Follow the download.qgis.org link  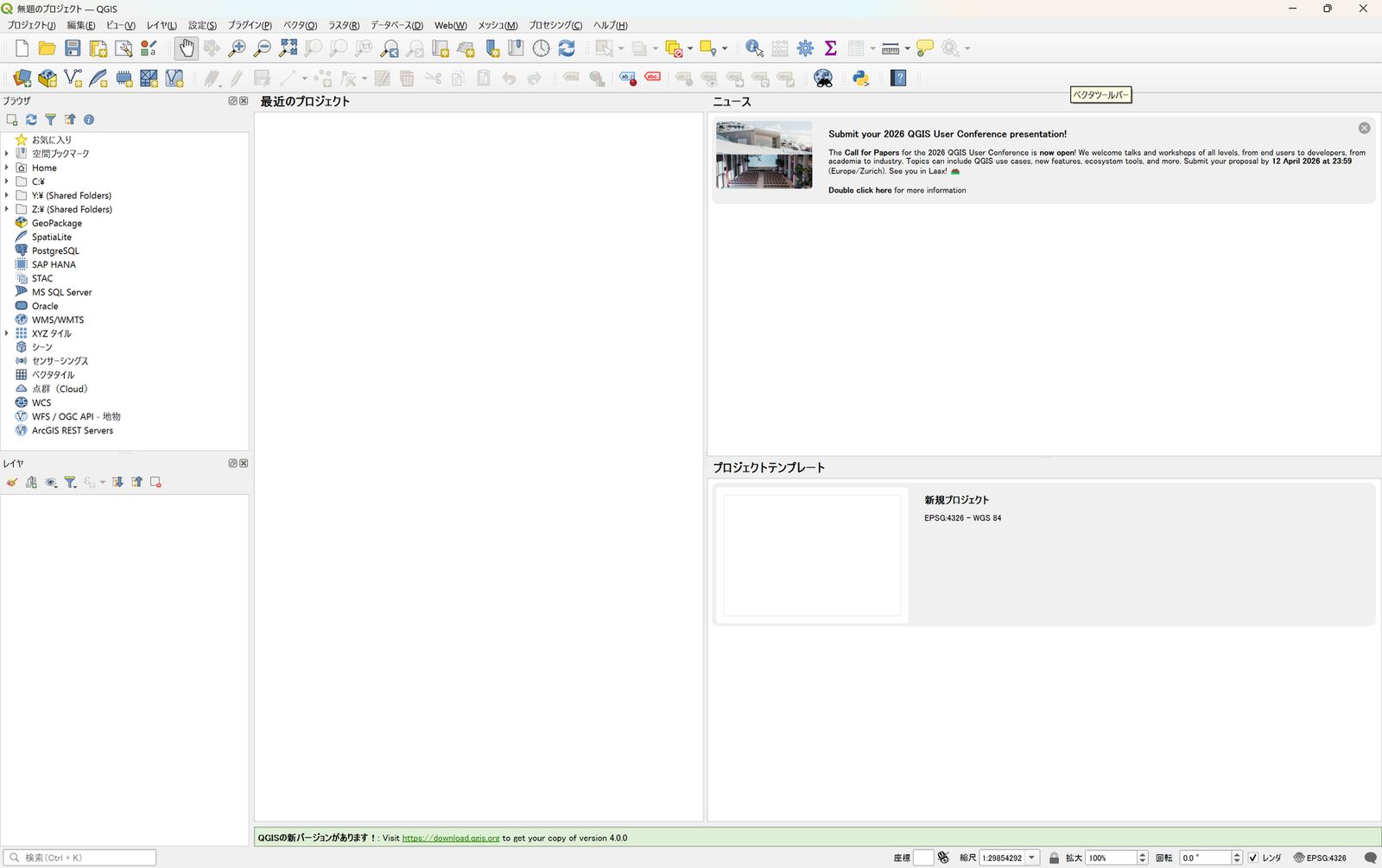tap(451, 838)
